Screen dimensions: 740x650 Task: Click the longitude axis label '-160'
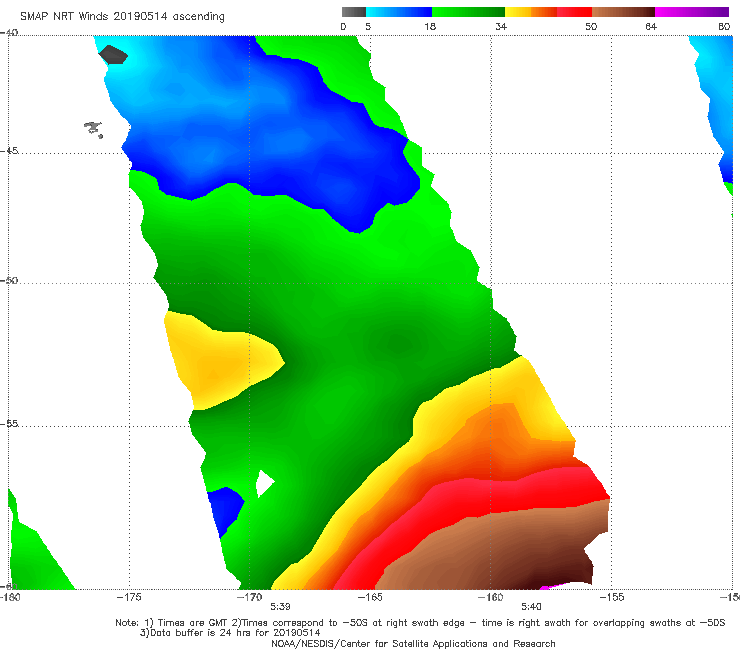pos(491,597)
